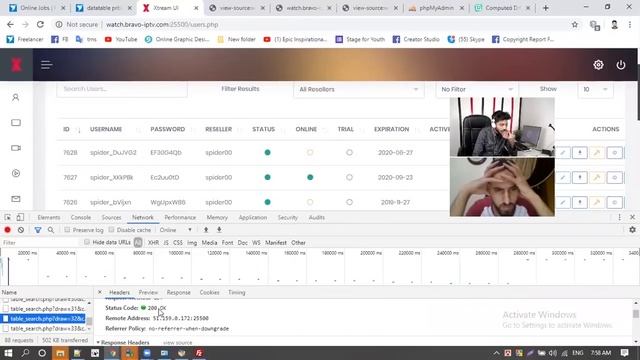Click the pencil edit icon for user 7028

[563, 153]
